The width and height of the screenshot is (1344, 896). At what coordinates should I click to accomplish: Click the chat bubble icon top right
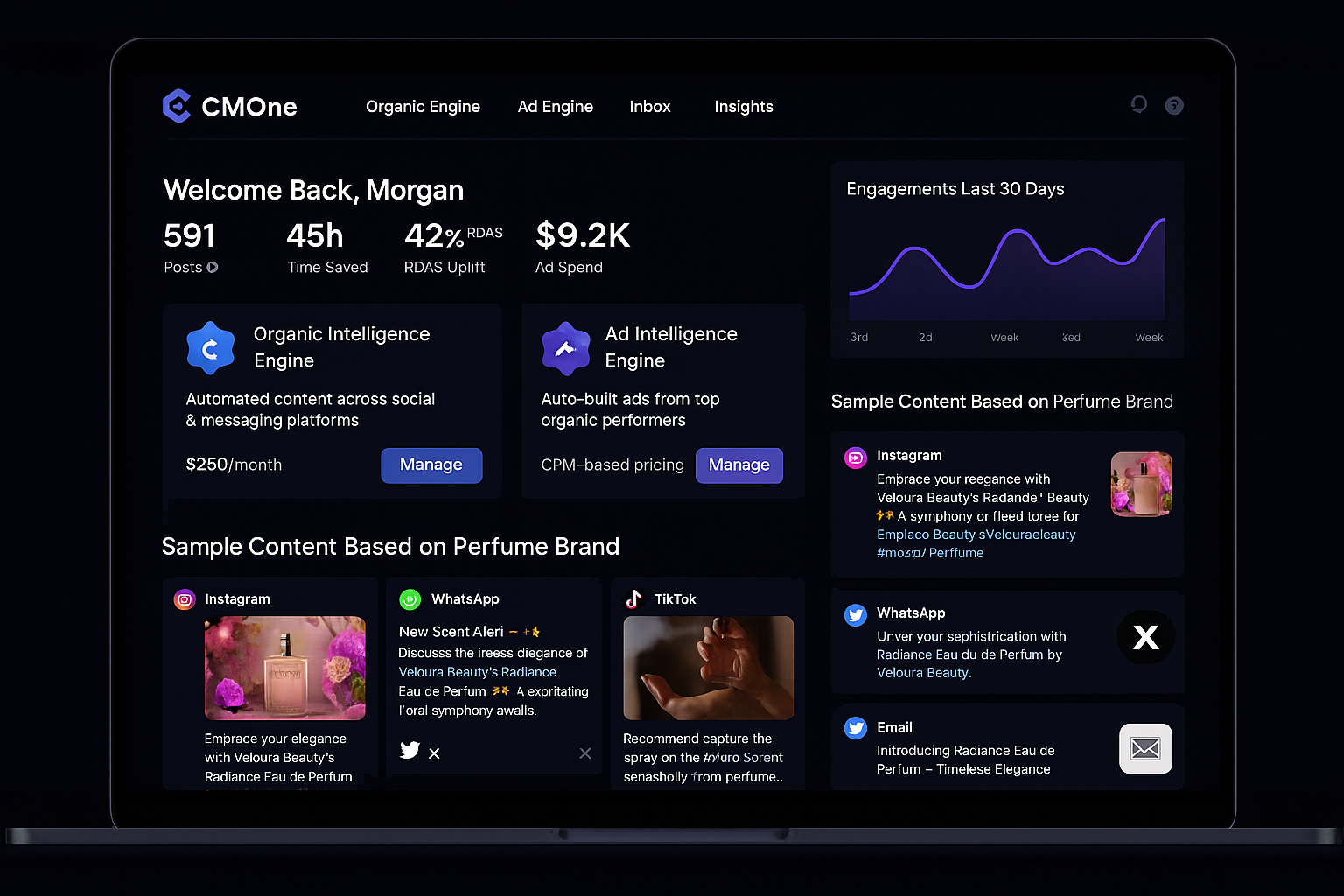point(1138,104)
